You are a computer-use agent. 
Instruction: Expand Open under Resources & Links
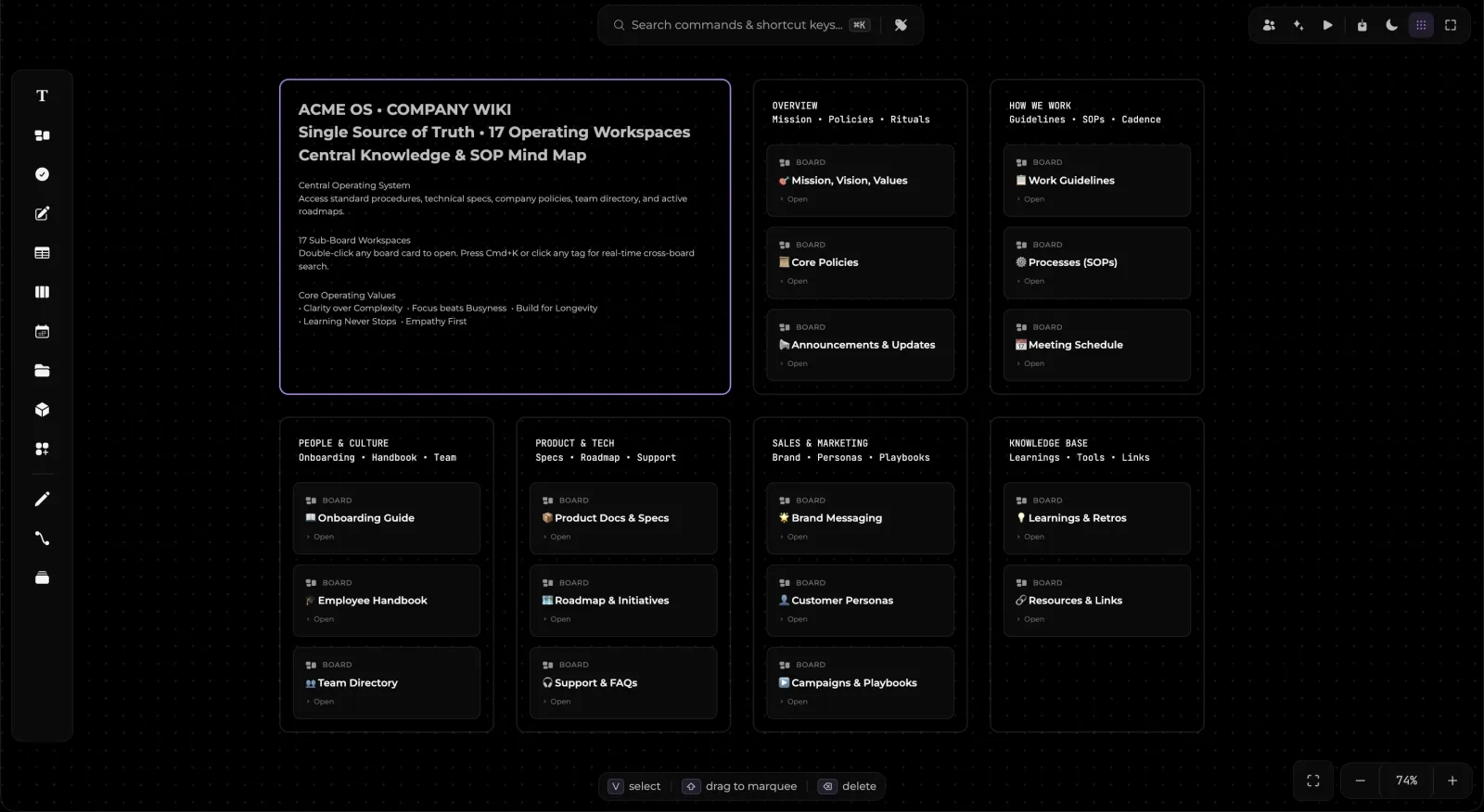pos(1030,619)
